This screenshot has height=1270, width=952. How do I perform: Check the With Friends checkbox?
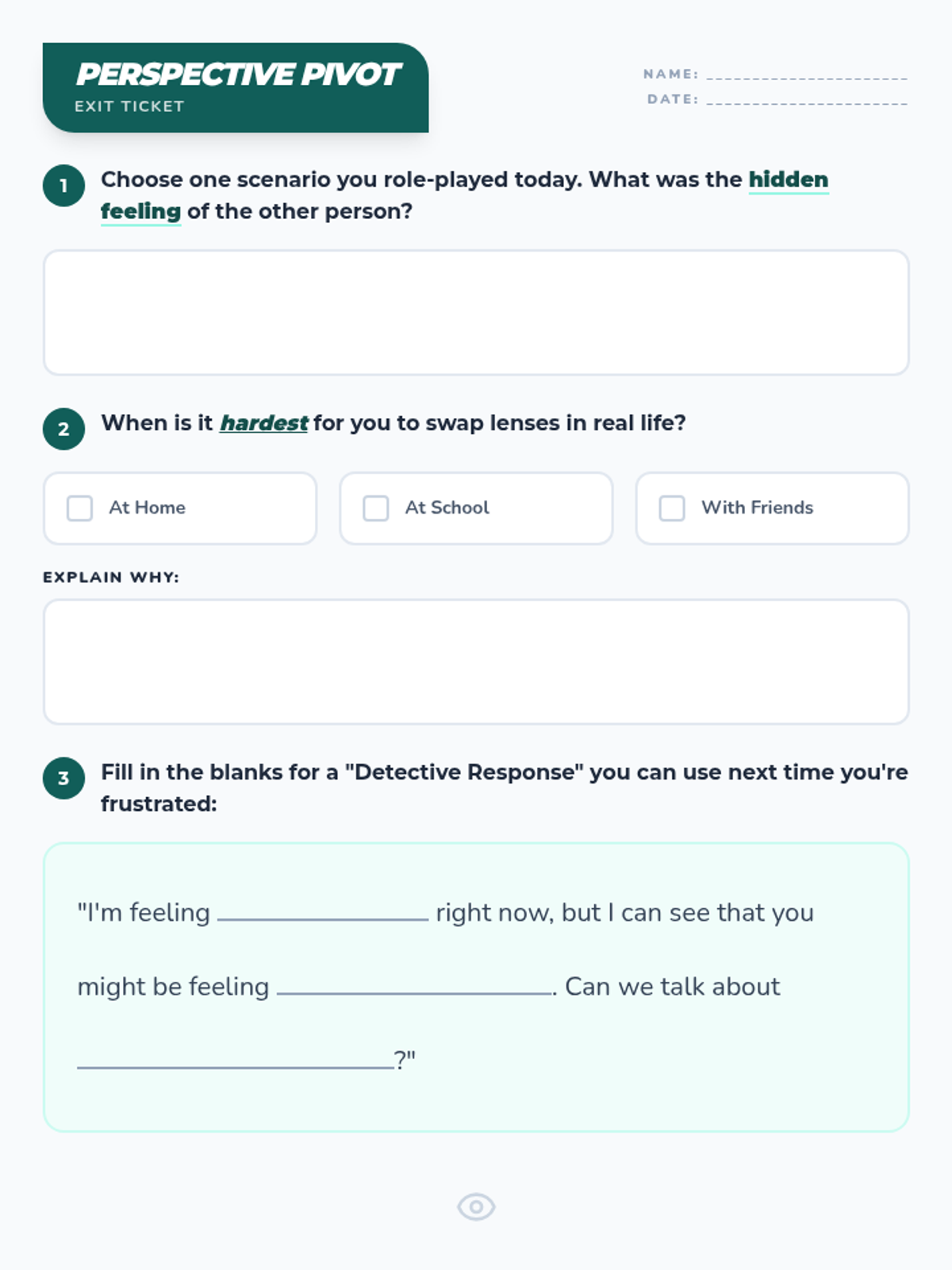coord(672,508)
